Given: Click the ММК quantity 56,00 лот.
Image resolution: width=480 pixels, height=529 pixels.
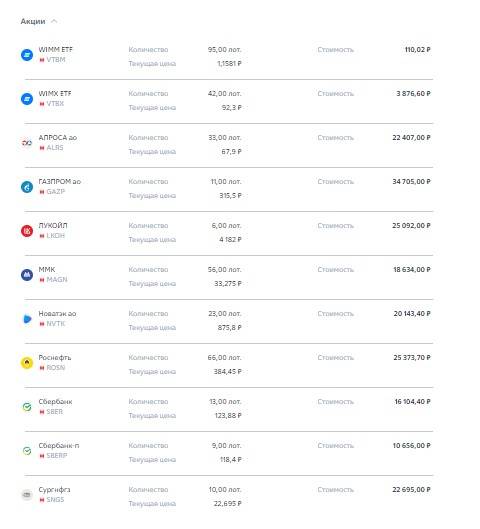Looking at the screenshot, I should 224,270.
